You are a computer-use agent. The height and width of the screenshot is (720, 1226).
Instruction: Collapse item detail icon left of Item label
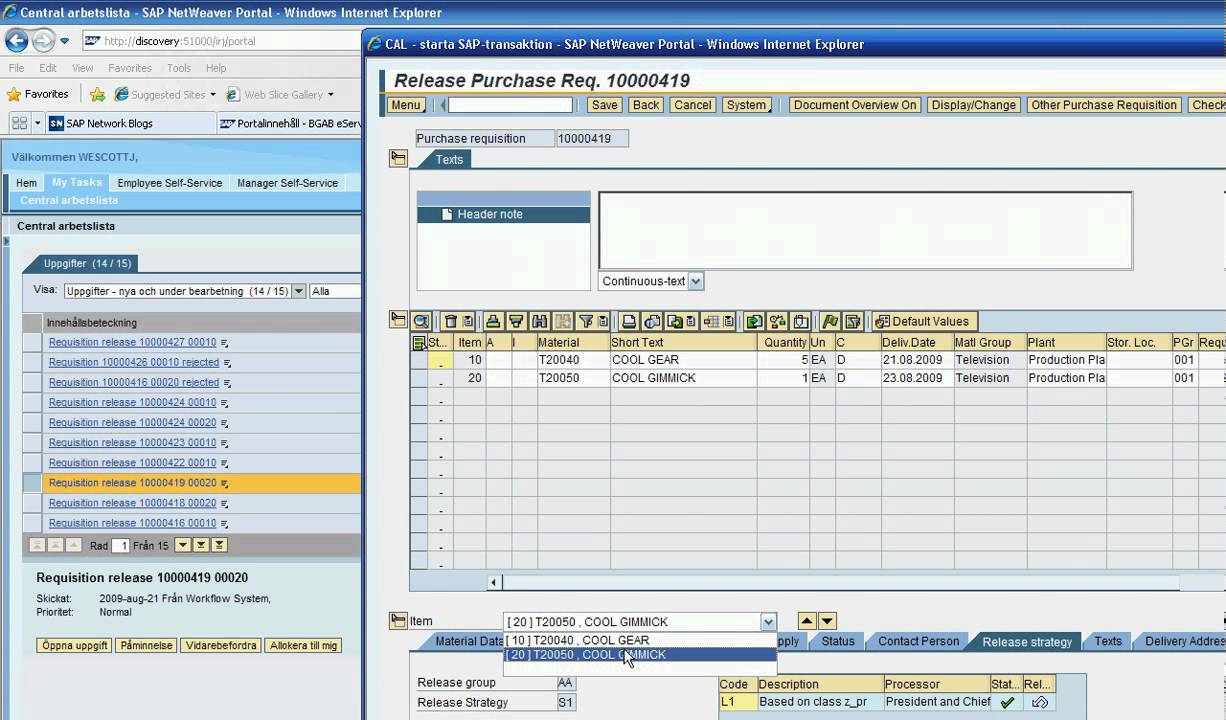[398, 620]
